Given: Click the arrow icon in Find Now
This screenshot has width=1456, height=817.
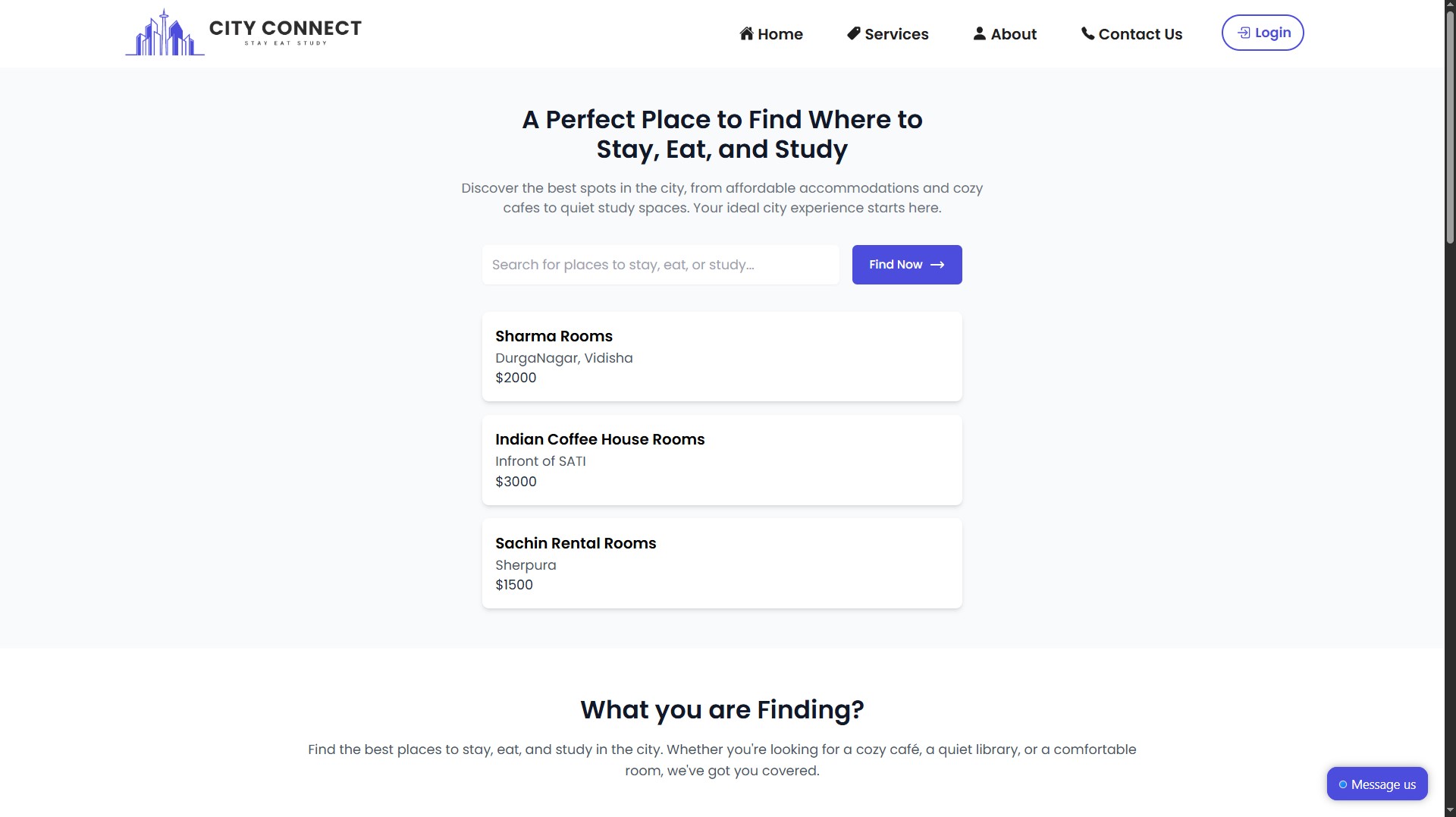Looking at the screenshot, I should click(x=937, y=265).
